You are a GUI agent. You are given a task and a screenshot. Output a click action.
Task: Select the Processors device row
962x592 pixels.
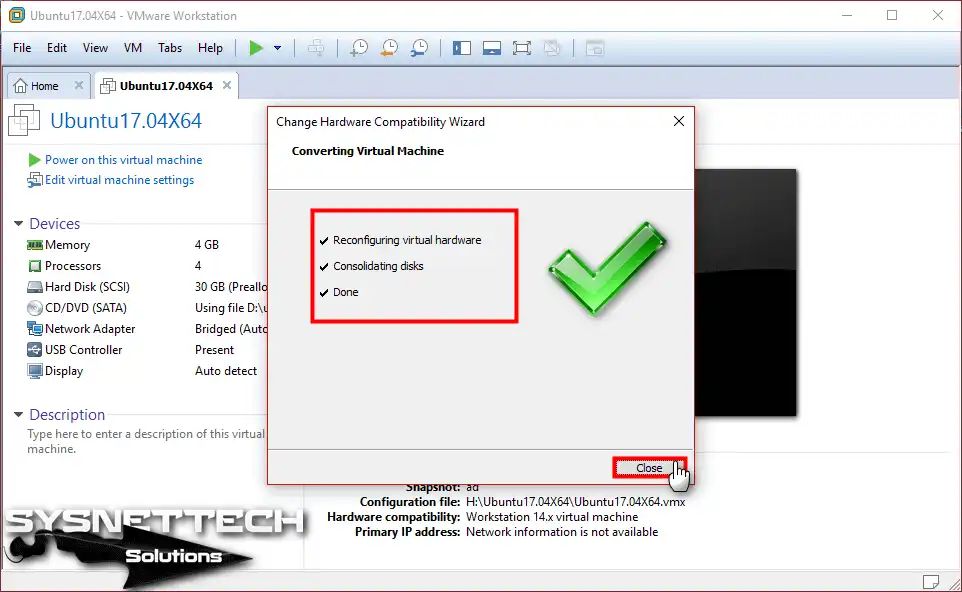(x=146, y=266)
